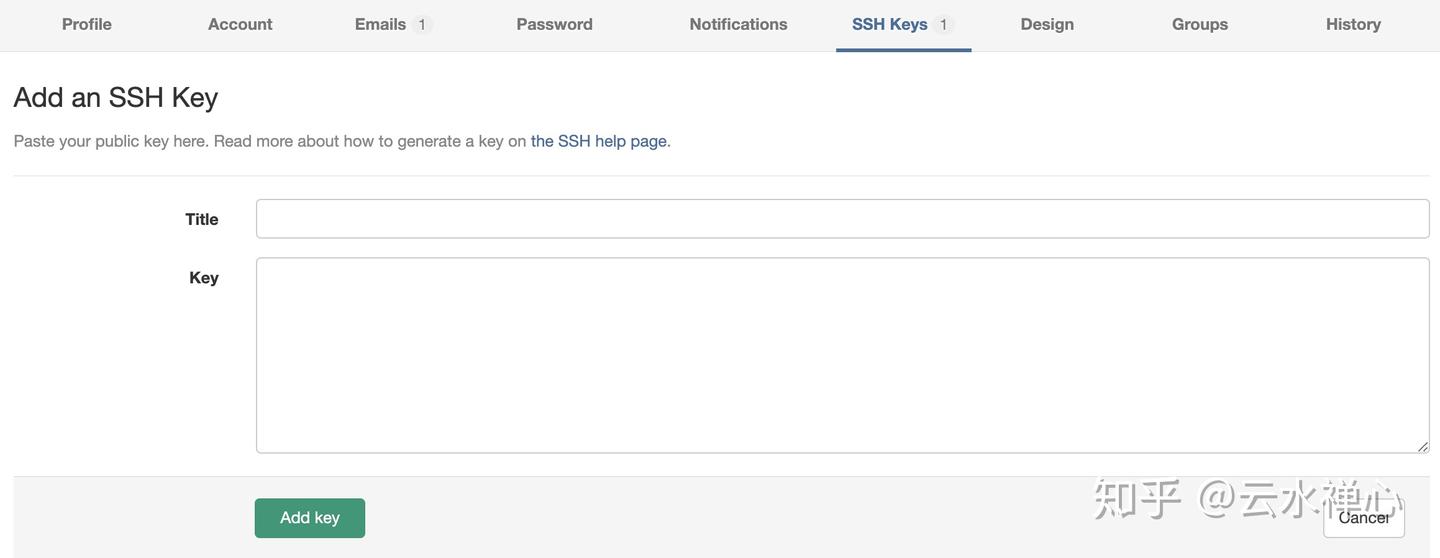Viewport: 1440px width, 558px height.
Task: Click the Title field label
Action: click(202, 219)
